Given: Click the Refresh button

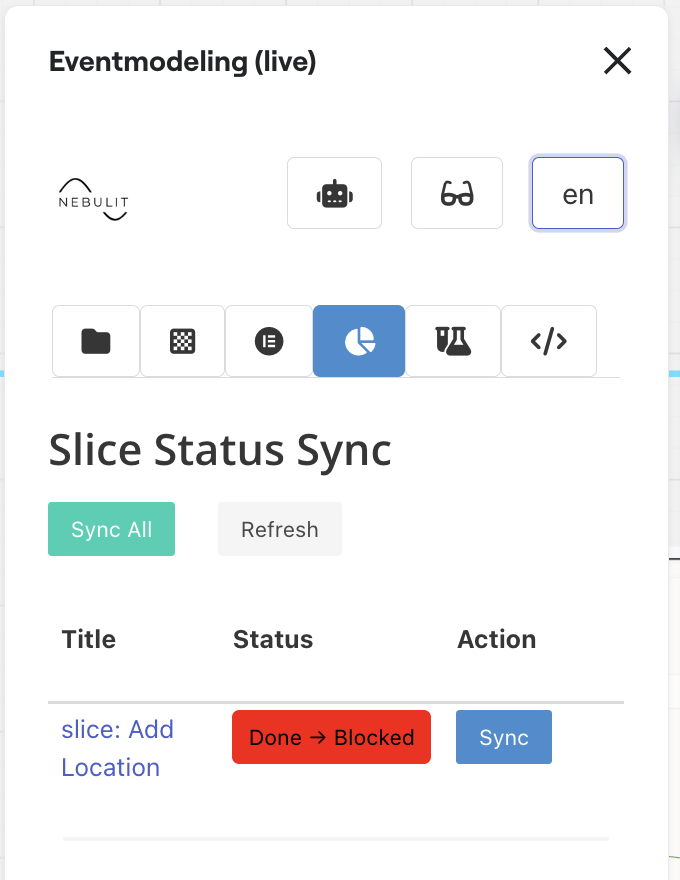Looking at the screenshot, I should click(x=280, y=529).
